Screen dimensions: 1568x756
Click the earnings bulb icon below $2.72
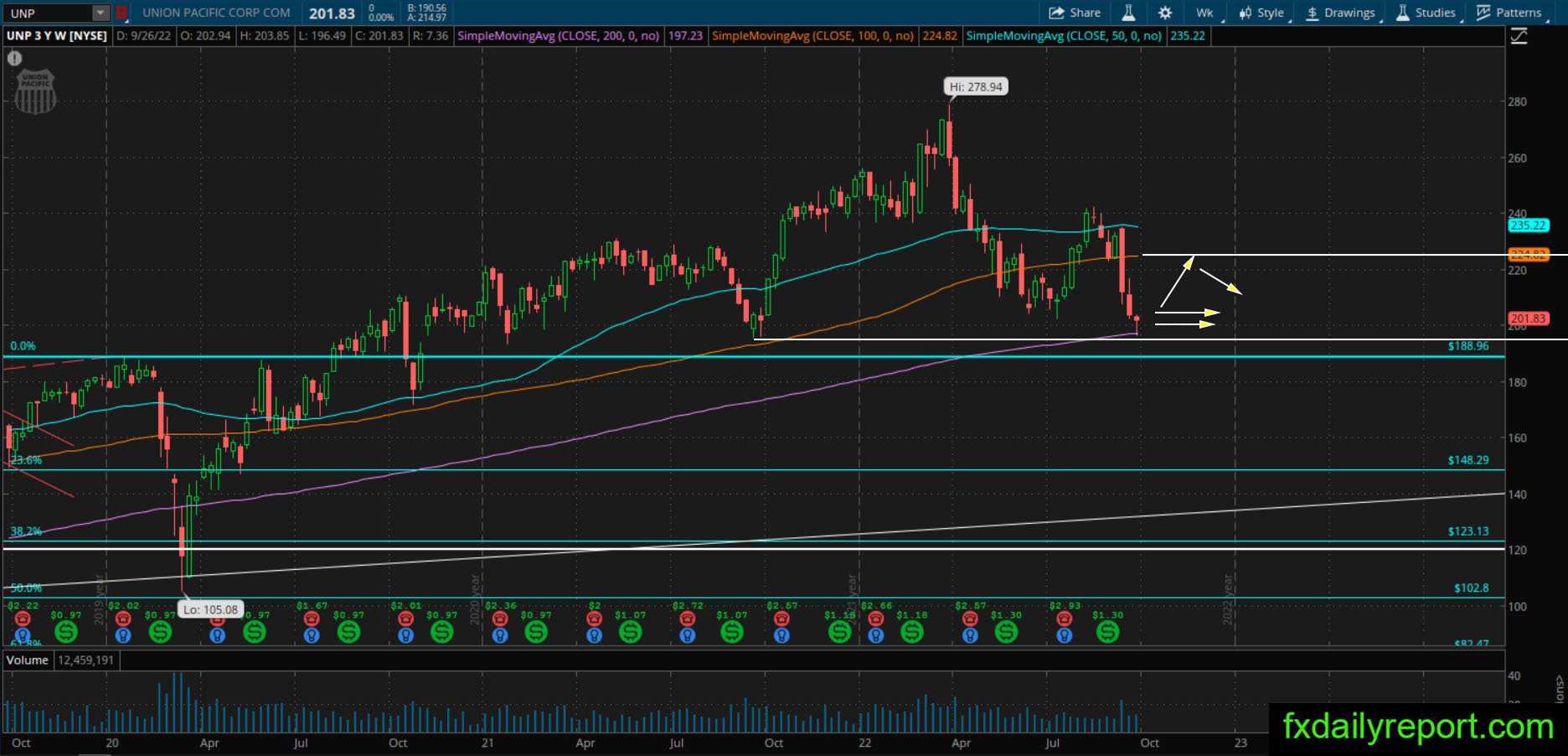[688, 635]
